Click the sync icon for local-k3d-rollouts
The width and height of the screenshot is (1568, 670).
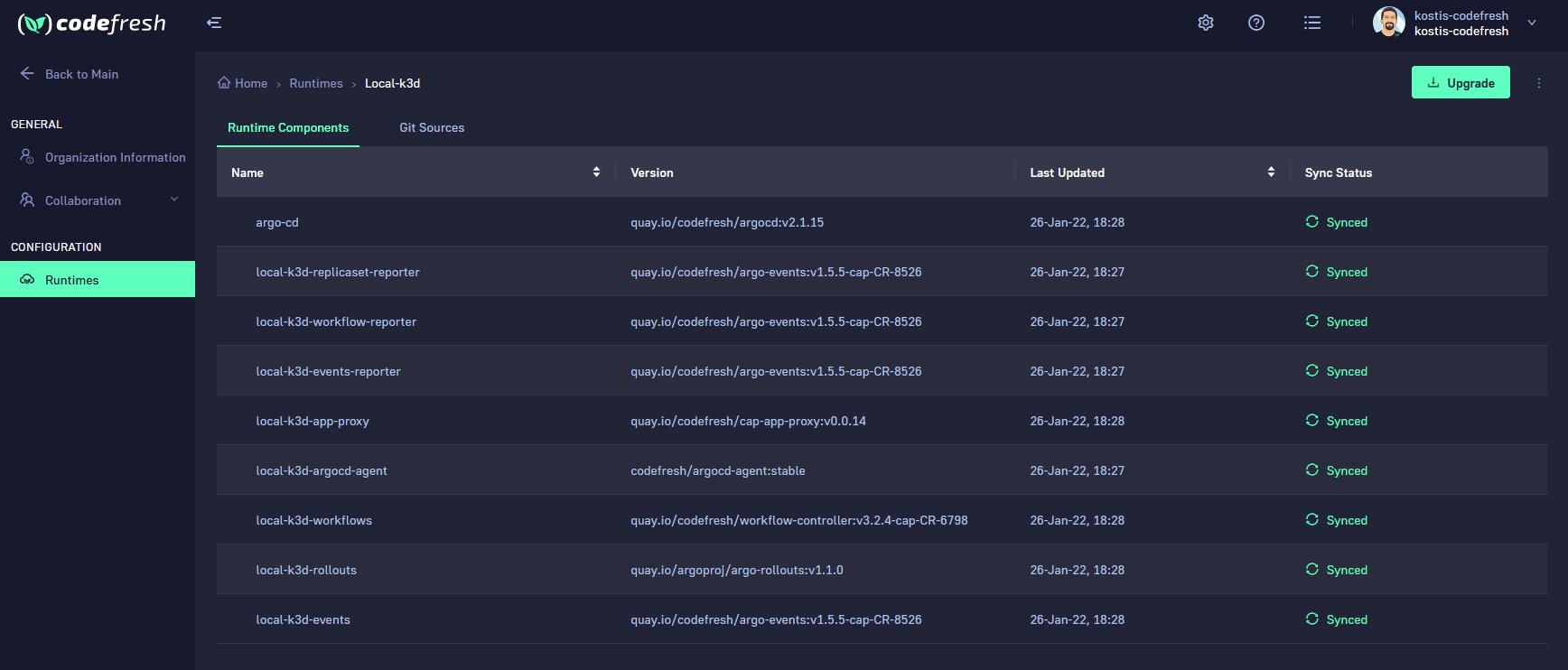[1311, 570]
